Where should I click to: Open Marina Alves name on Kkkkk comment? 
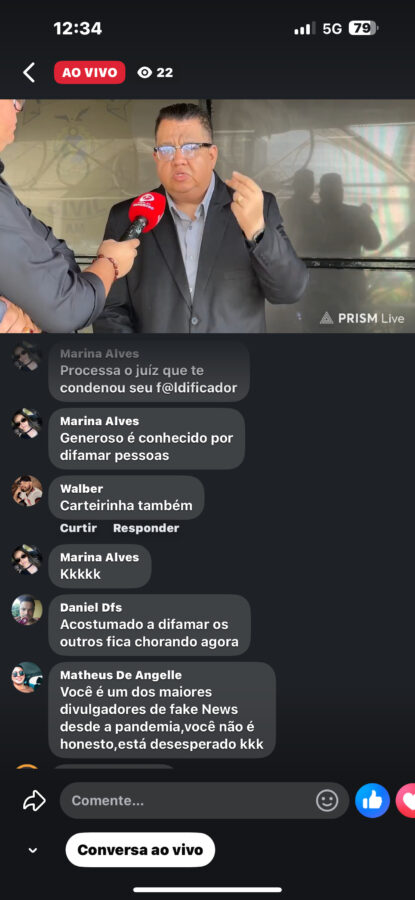(99, 557)
